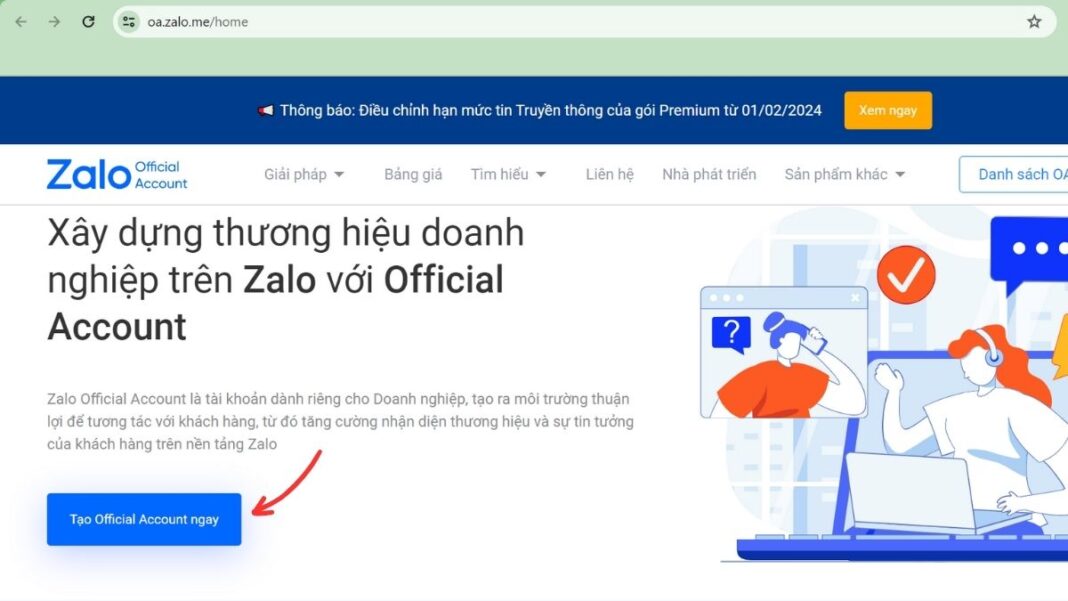Expand the Tìm hiểu dropdown
1068x601 pixels.
click(x=507, y=174)
